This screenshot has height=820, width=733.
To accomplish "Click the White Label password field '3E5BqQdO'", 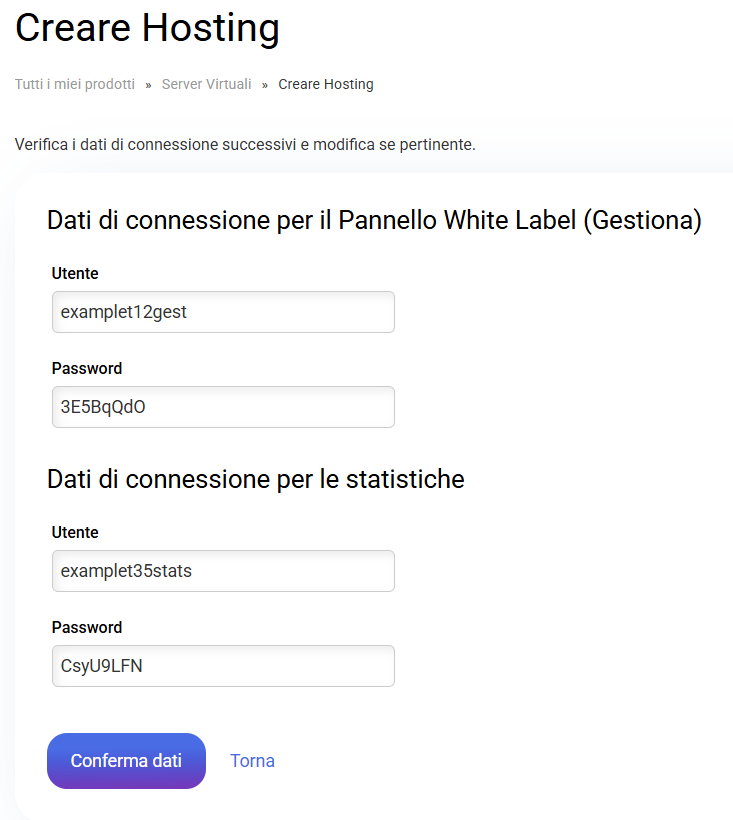I will coord(223,407).
